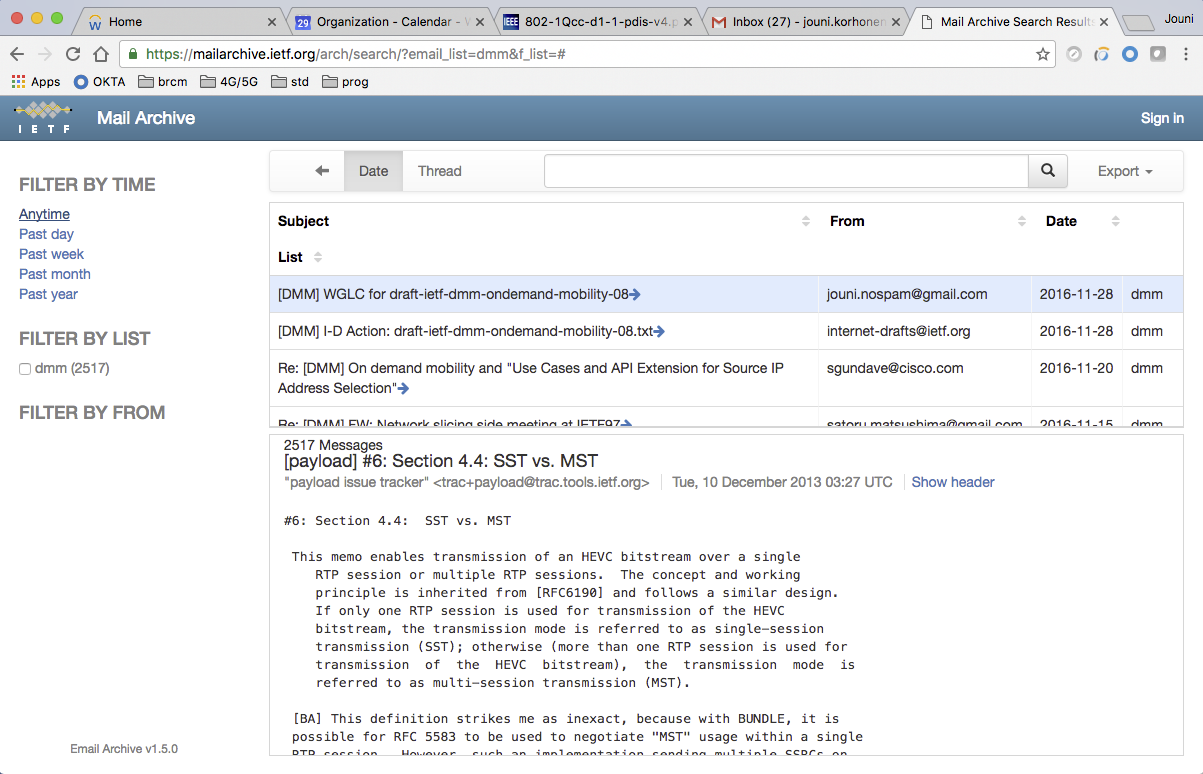
Task: Filter messages by Past month
Action: click(x=55, y=274)
